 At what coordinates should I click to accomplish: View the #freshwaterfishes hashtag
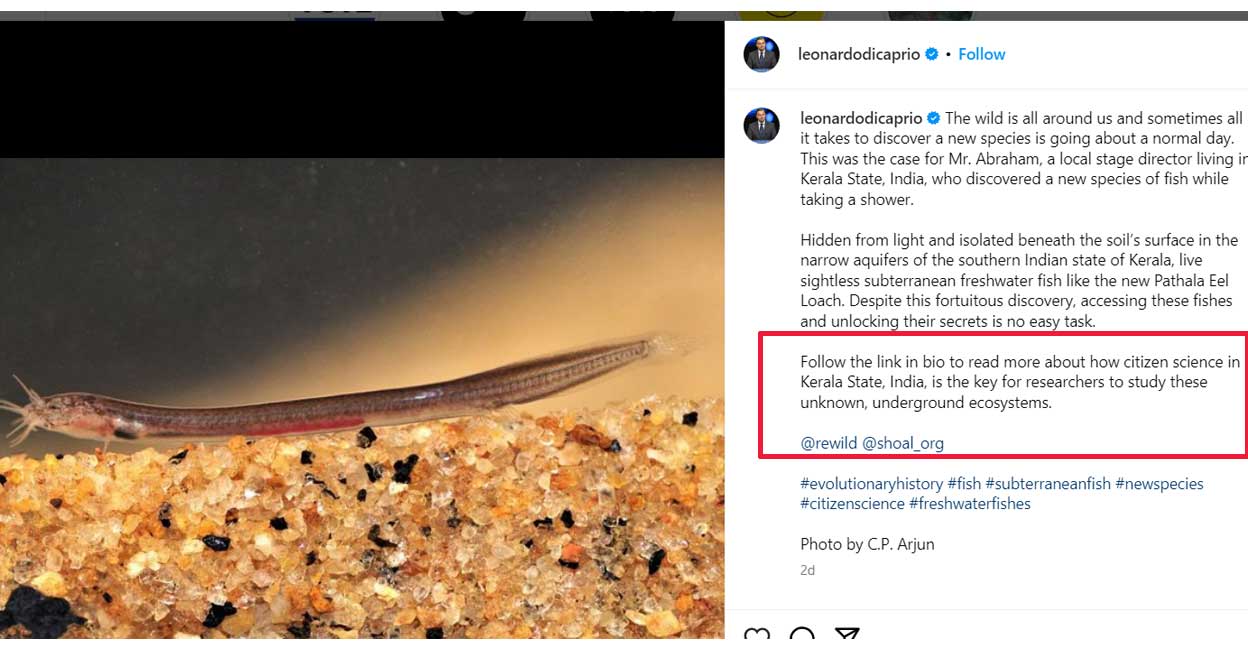[969, 504]
